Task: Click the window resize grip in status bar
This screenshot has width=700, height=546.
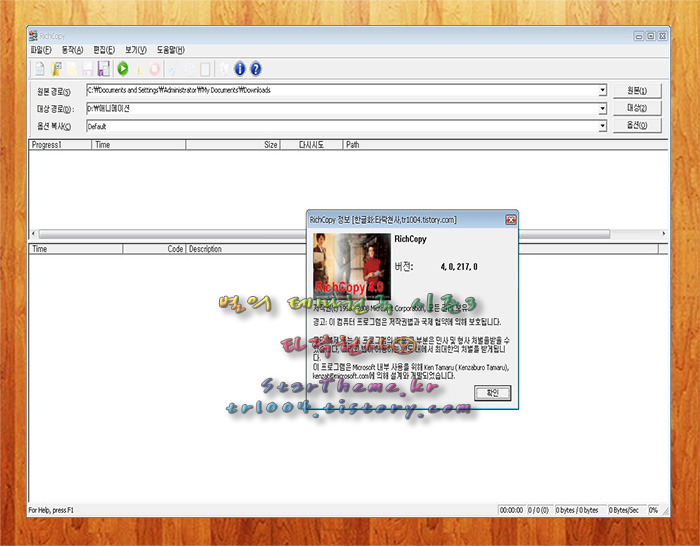Action: coord(665,511)
